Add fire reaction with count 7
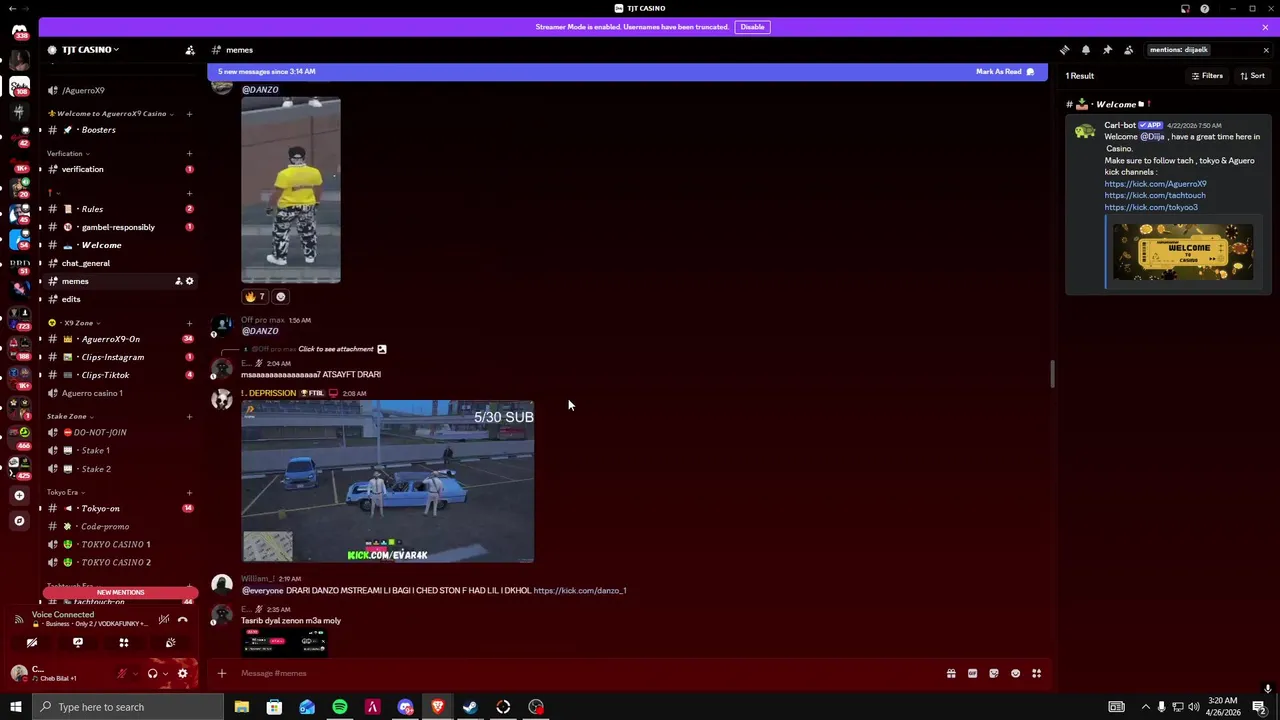1280x720 pixels. (x=255, y=297)
